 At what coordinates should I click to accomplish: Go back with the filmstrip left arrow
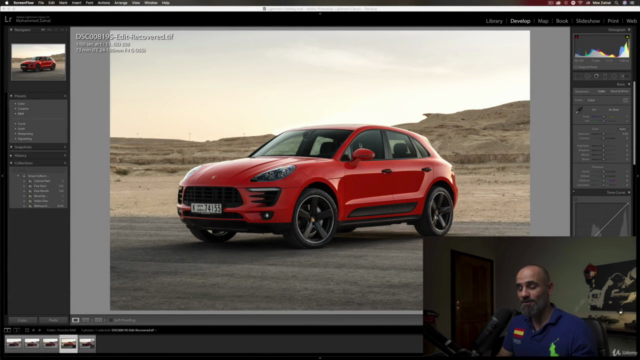pos(33,330)
